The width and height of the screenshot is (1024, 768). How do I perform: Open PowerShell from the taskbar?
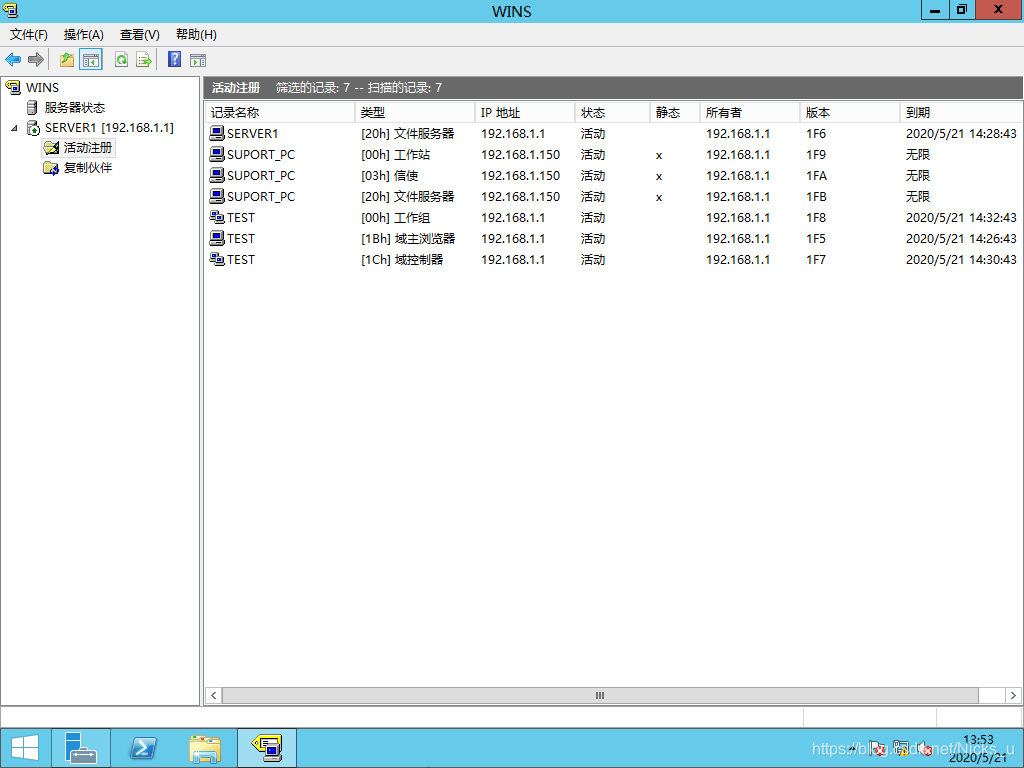142,748
